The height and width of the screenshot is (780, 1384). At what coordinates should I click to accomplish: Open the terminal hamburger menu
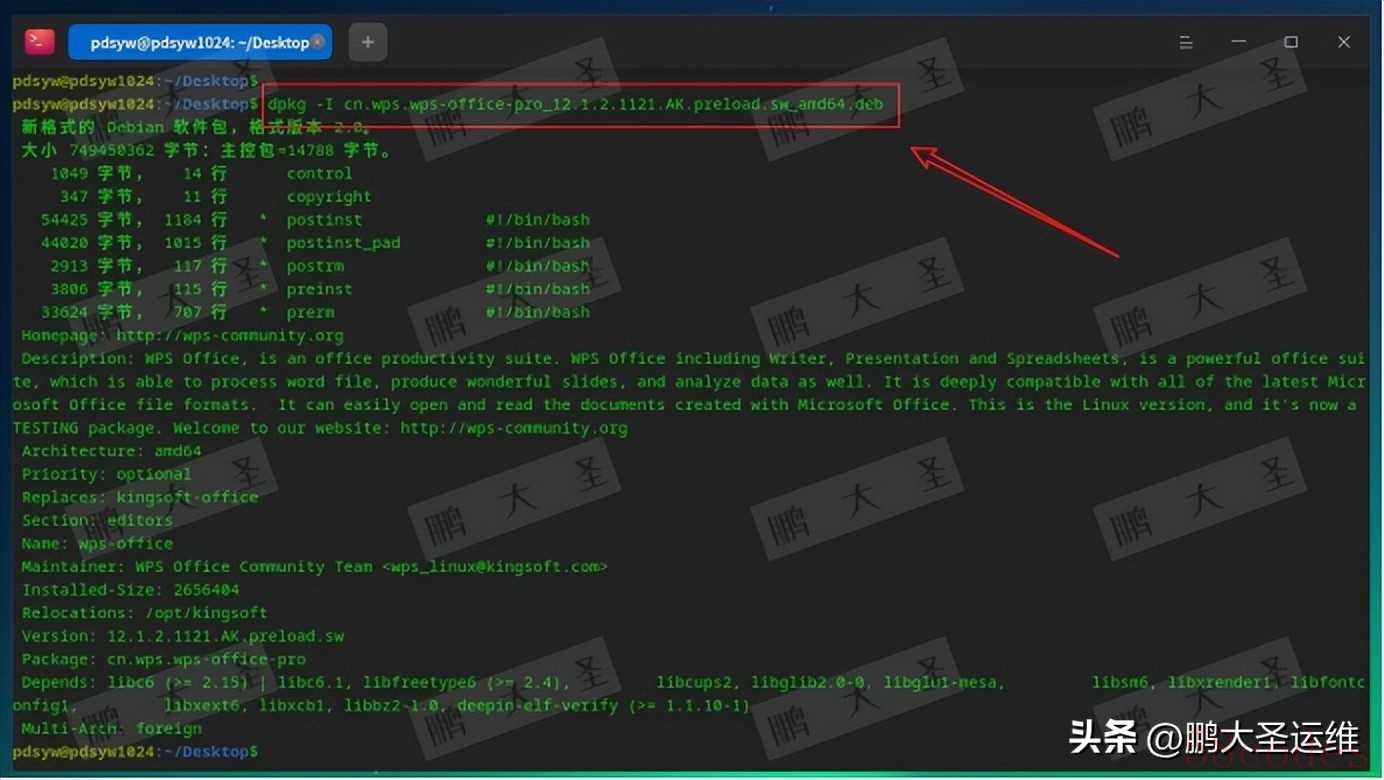coord(1186,42)
